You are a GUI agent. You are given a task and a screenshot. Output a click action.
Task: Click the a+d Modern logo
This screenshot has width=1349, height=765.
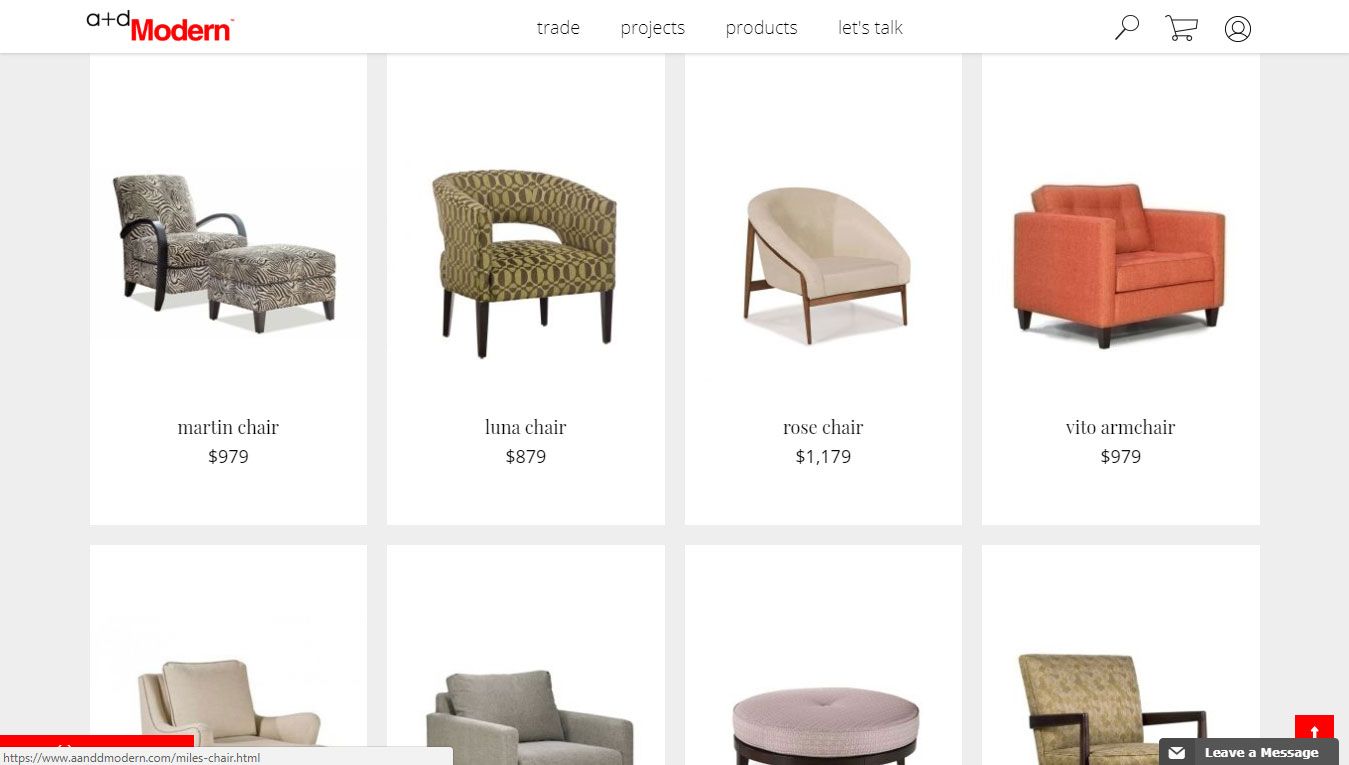[160, 26]
